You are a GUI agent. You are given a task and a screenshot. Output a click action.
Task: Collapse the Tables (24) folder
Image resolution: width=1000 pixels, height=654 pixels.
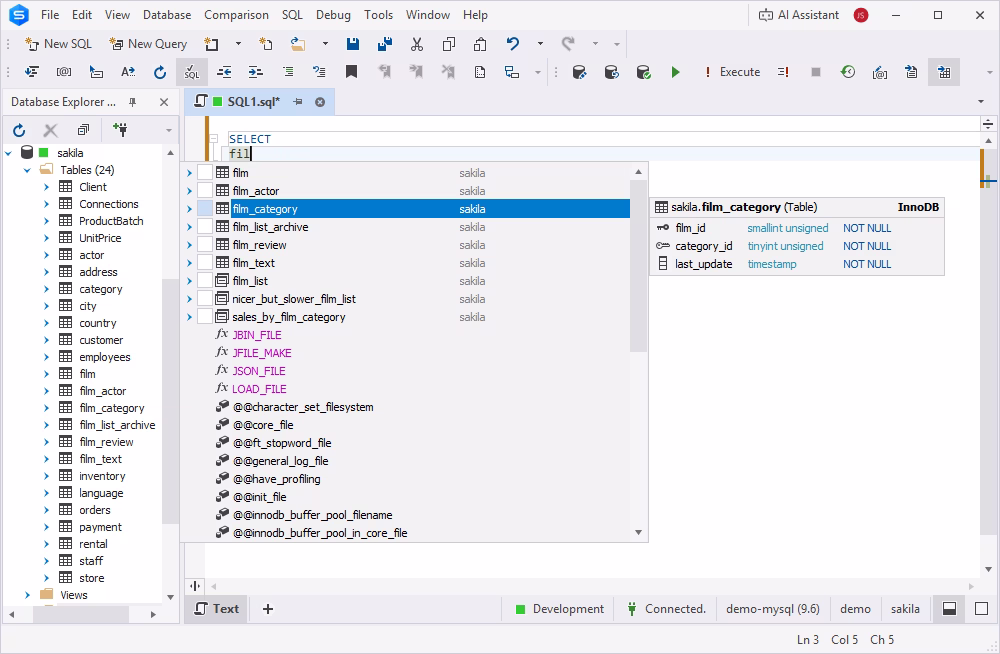(27, 170)
